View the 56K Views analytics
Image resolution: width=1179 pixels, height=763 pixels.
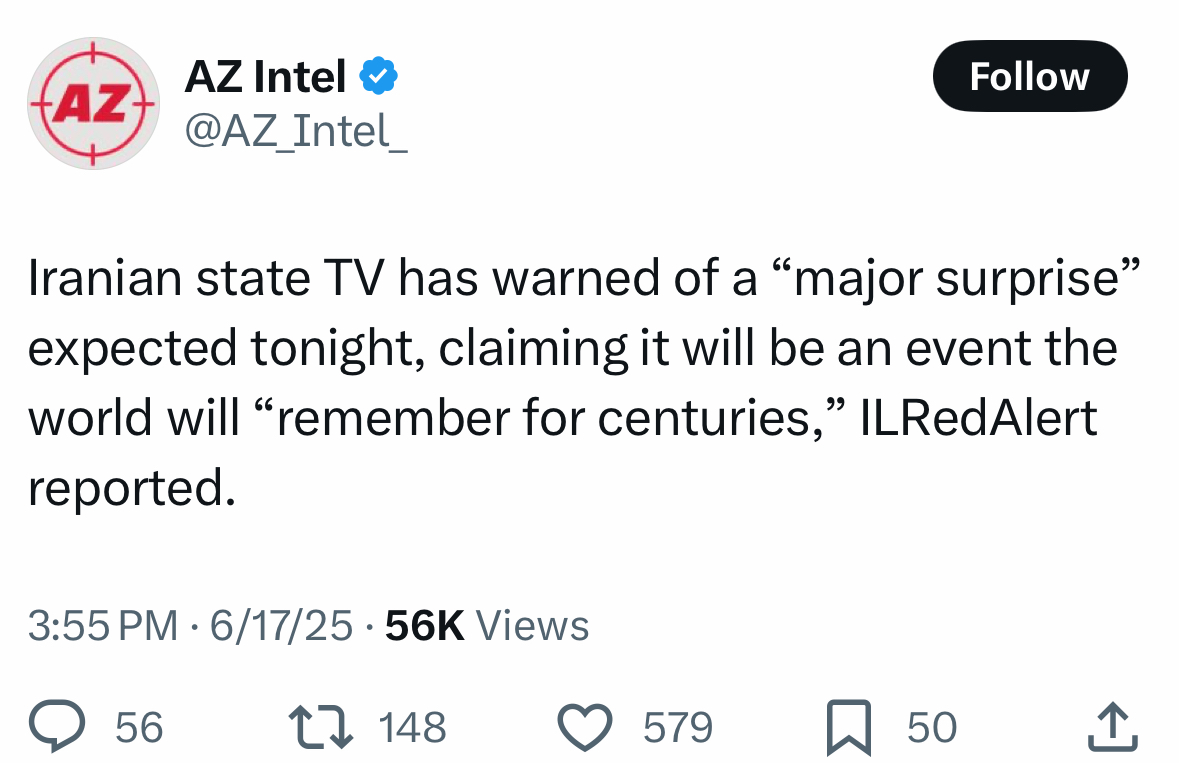click(x=487, y=625)
